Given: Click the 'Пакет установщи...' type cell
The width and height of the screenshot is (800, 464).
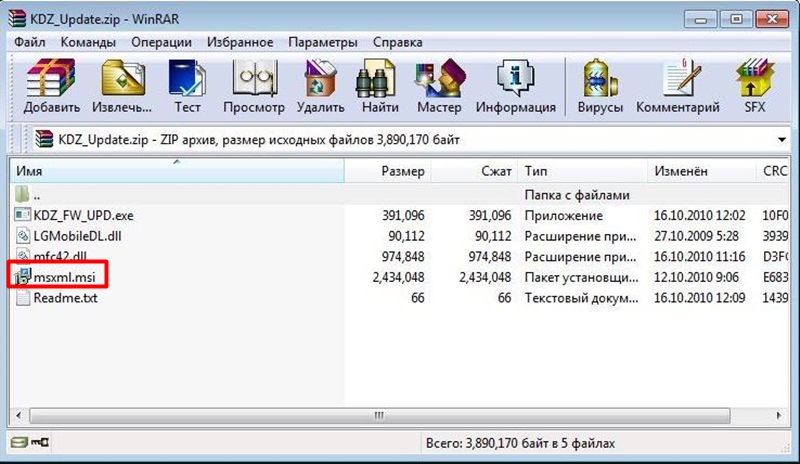Looking at the screenshot, I should [x=581, y=277].
